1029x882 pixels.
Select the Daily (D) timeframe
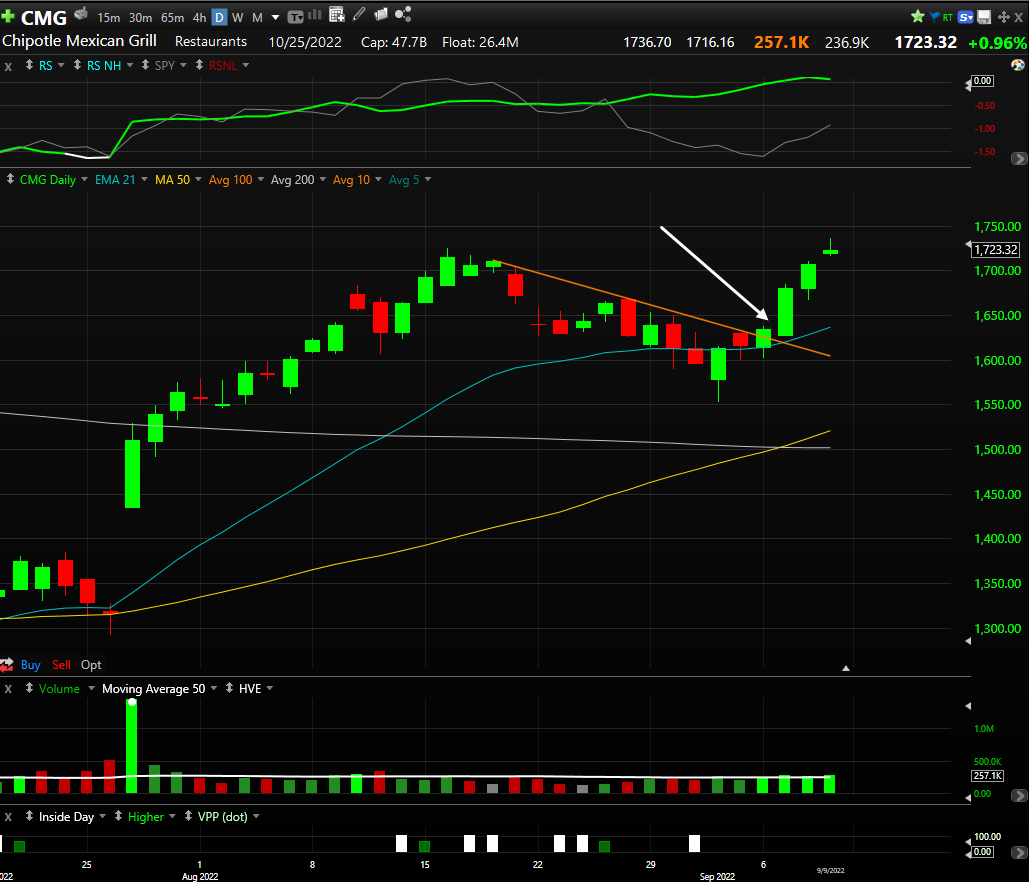coord(220,18)
